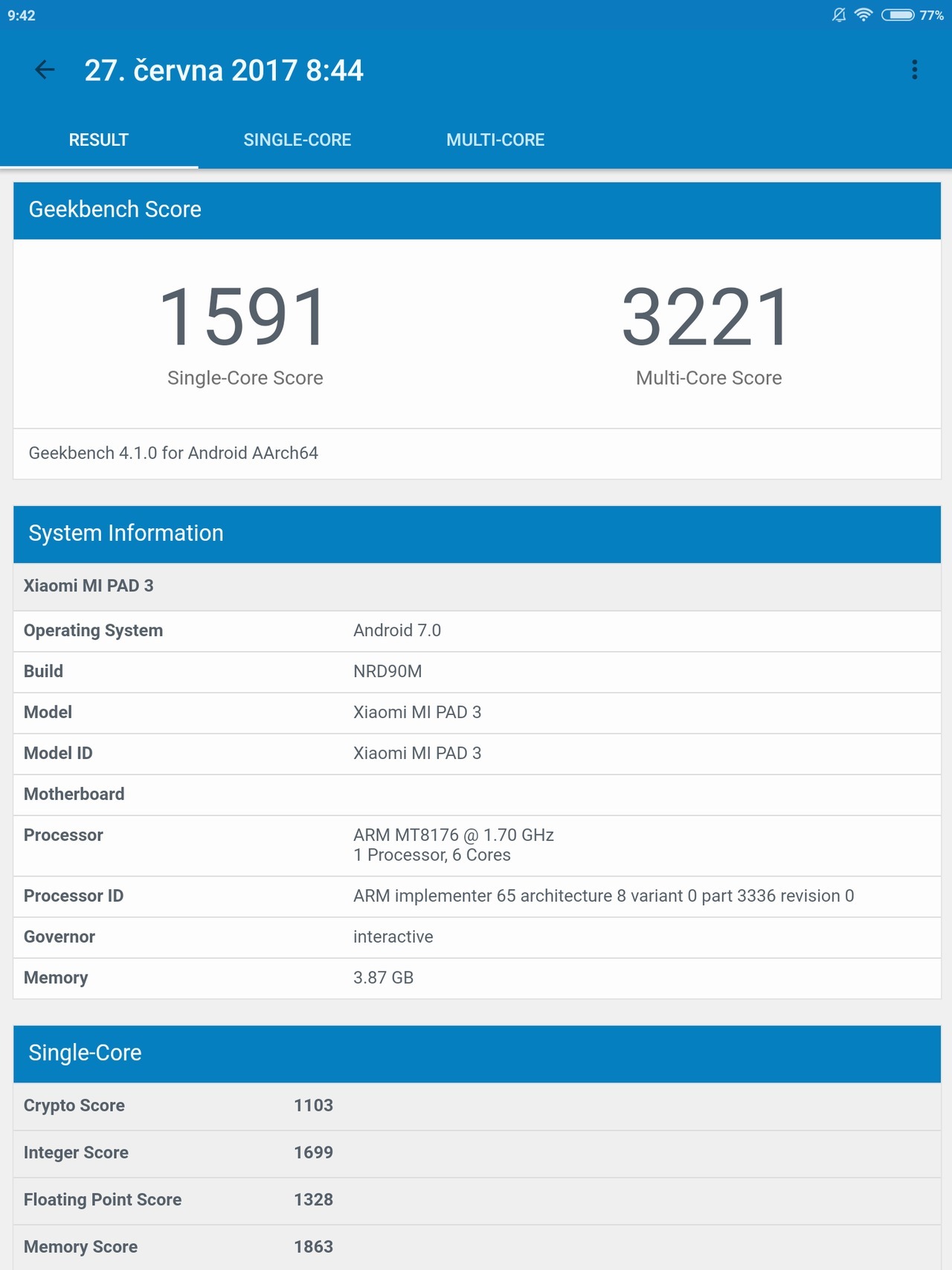Image resolution: width=952 pixels, height=1270 pixels.
Task: Tap the 'Floating Point Score' row label
Action: pos(103,1199)
